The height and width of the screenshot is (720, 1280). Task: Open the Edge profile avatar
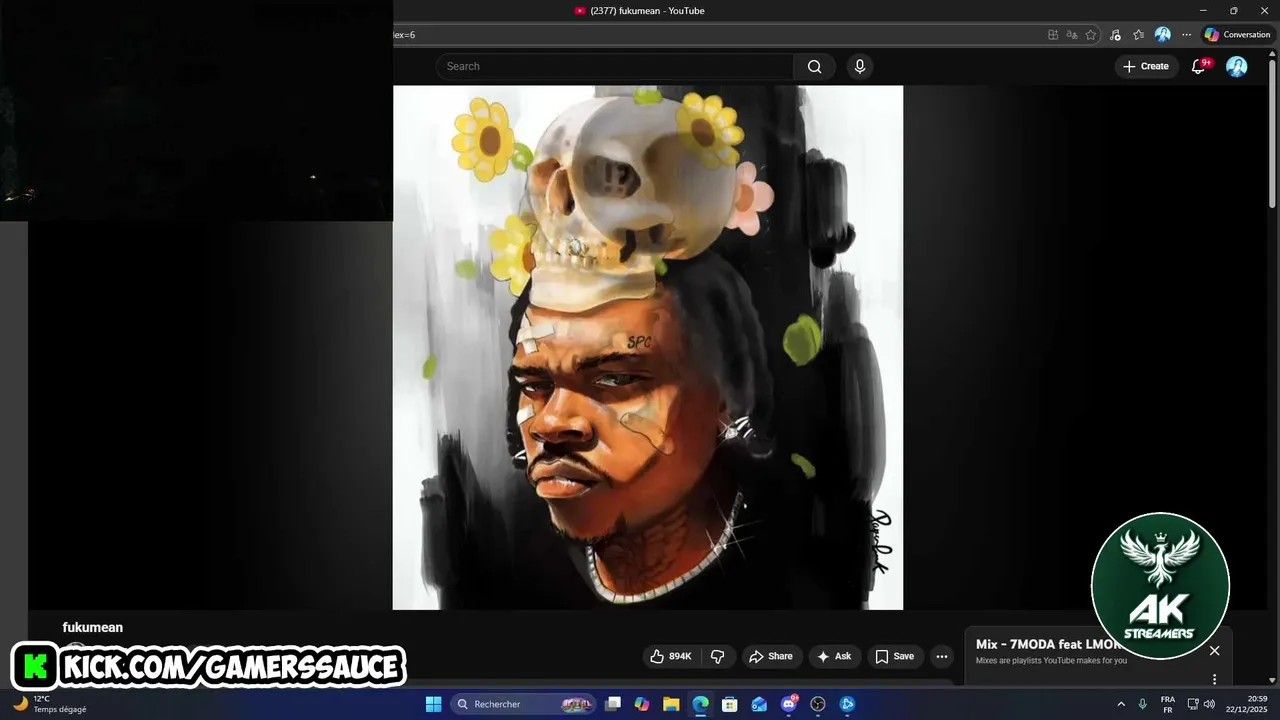pos(1162,34)
